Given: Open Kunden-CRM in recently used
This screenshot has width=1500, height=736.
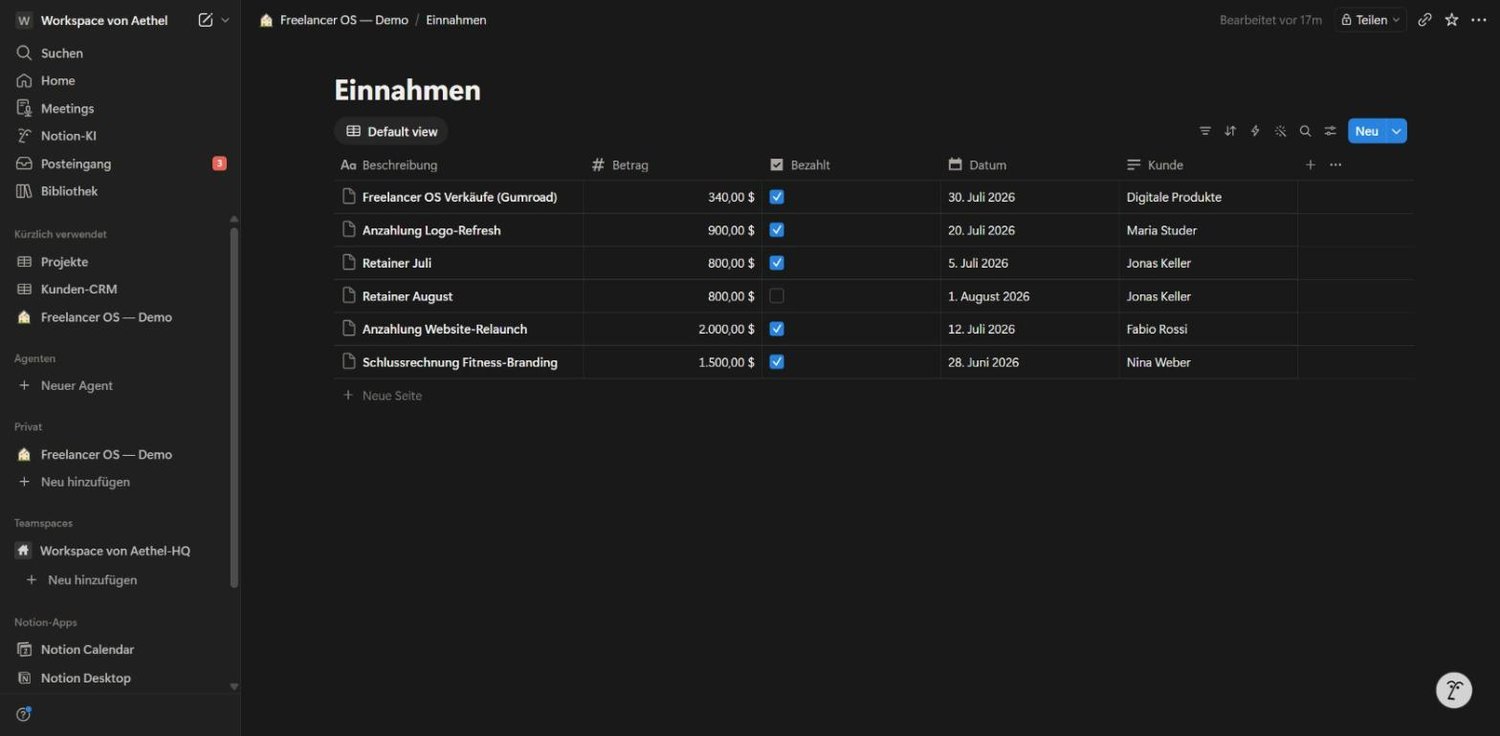Looking at the screenshot, I should pos(120,289).
